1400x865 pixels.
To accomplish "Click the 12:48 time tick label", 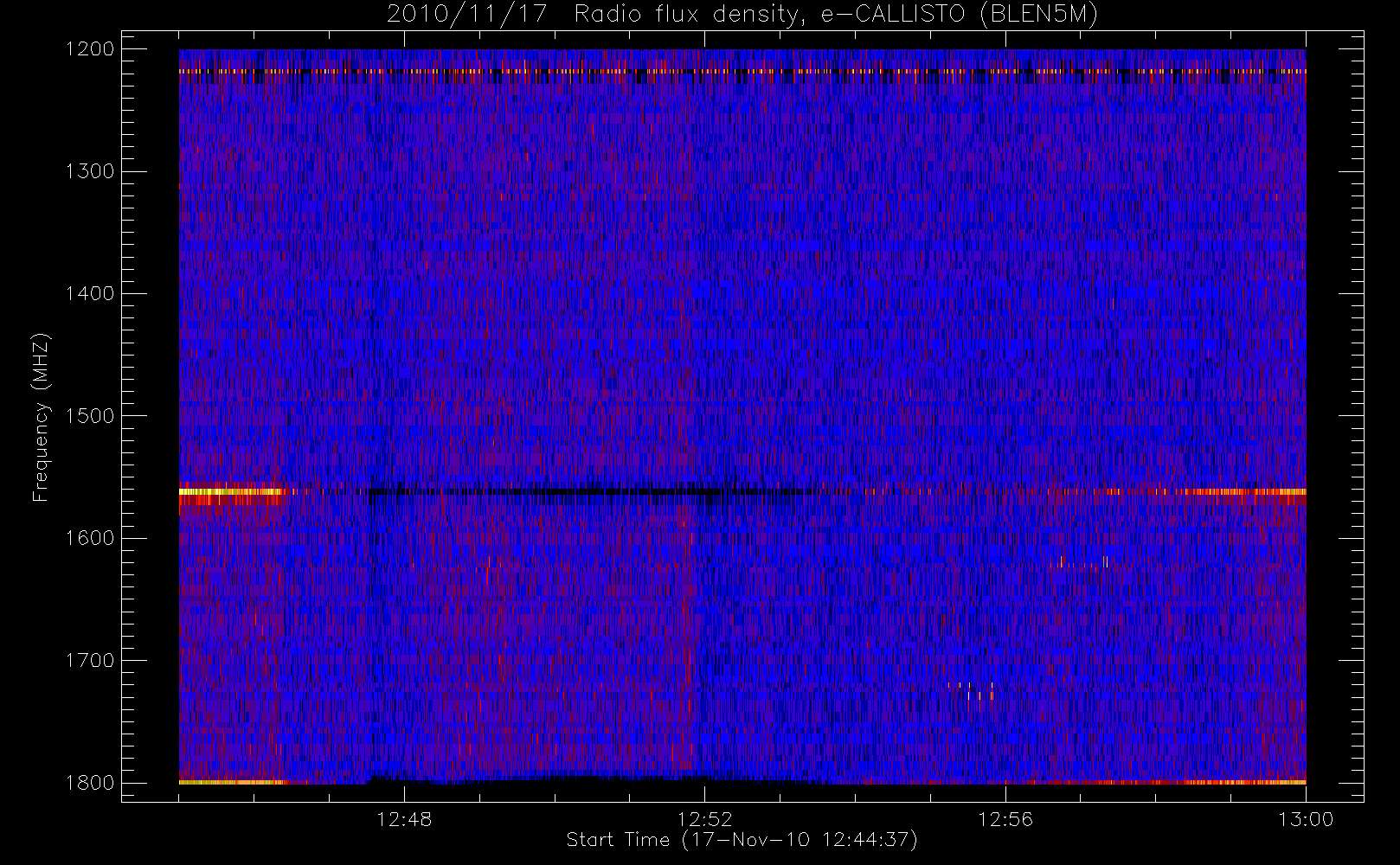I will [404, 819].
